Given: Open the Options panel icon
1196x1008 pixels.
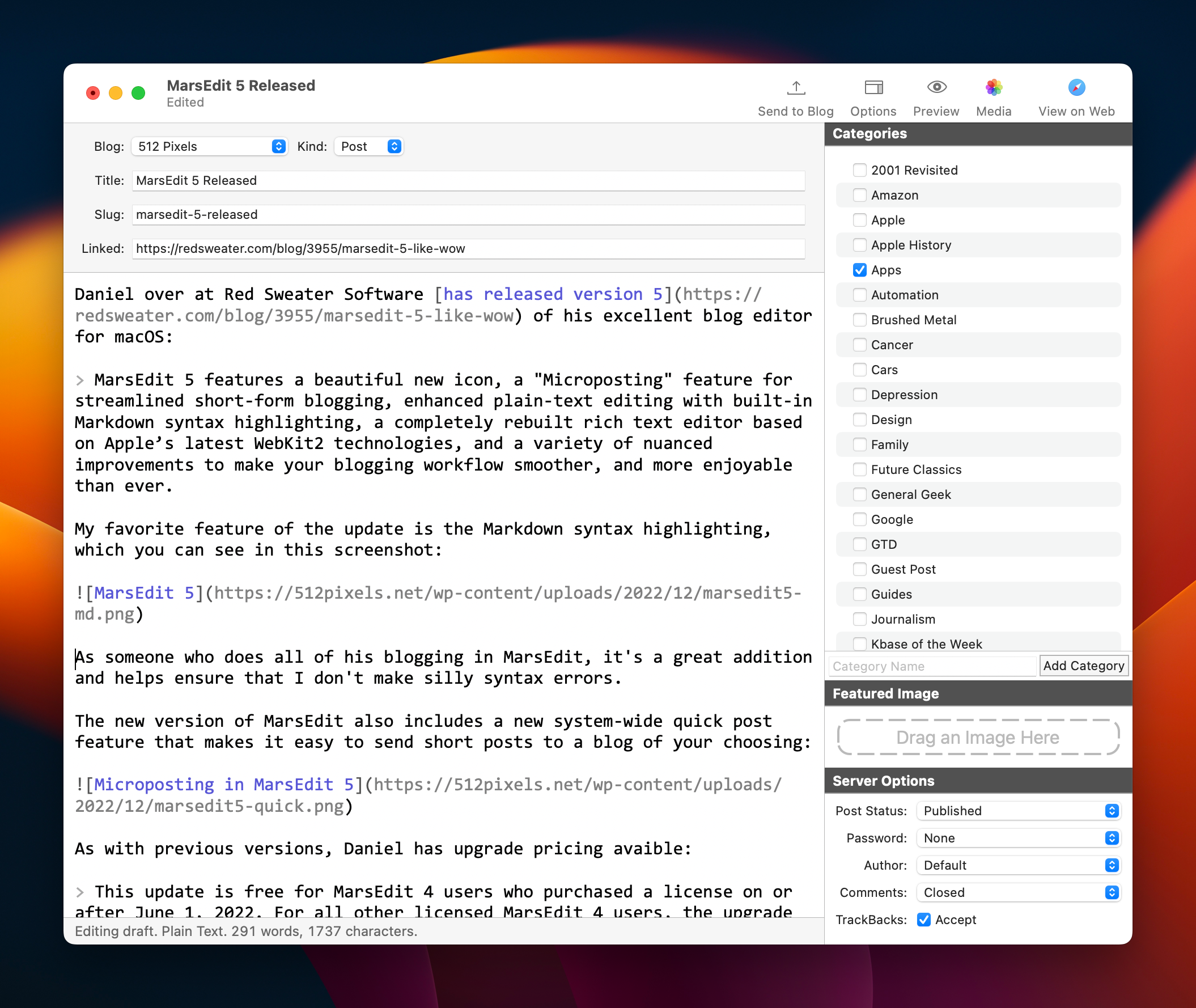Looking at the screenshot, I should [873, 87].
